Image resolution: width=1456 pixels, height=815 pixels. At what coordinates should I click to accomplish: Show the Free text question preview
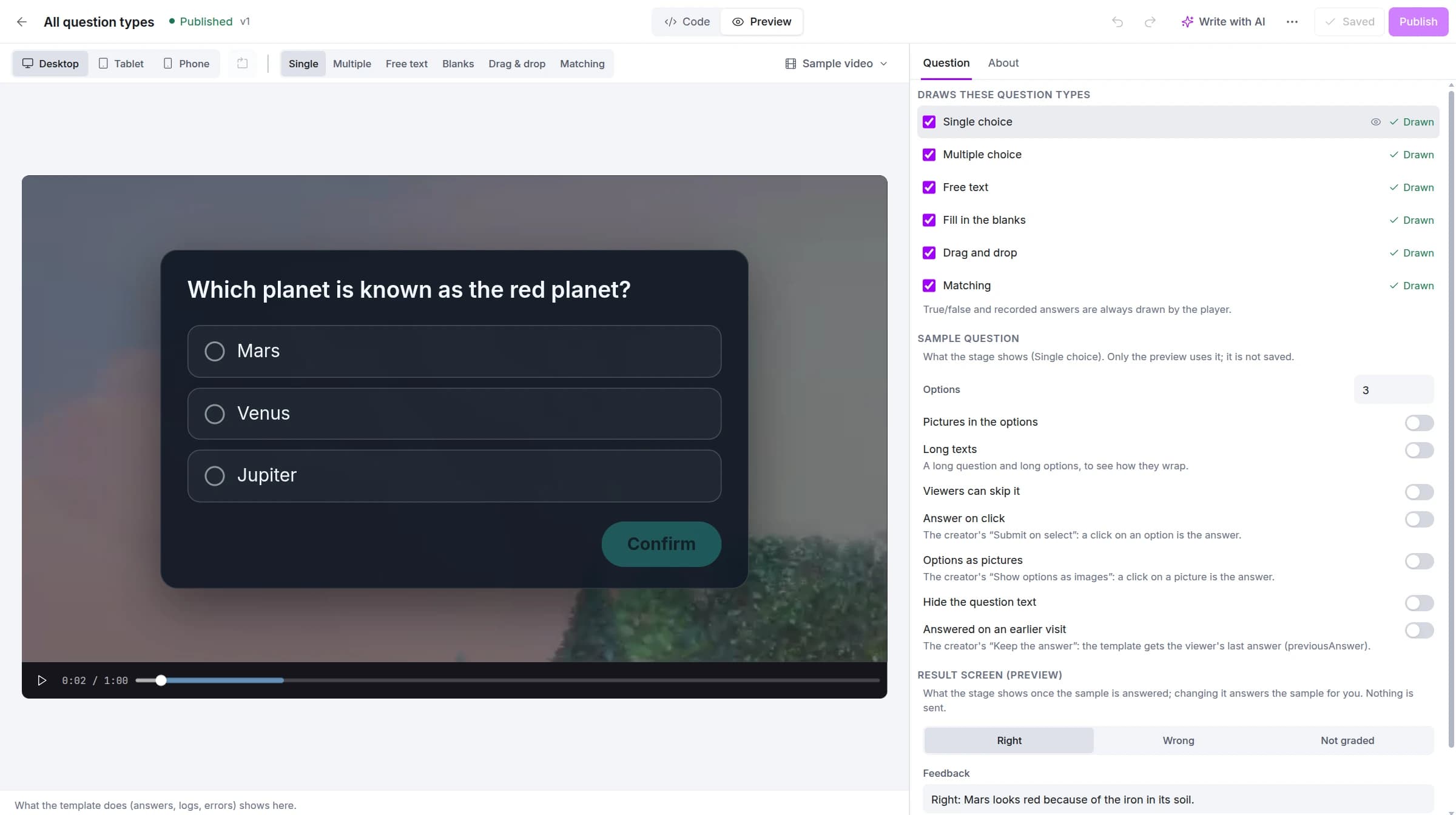pos(406,64)
